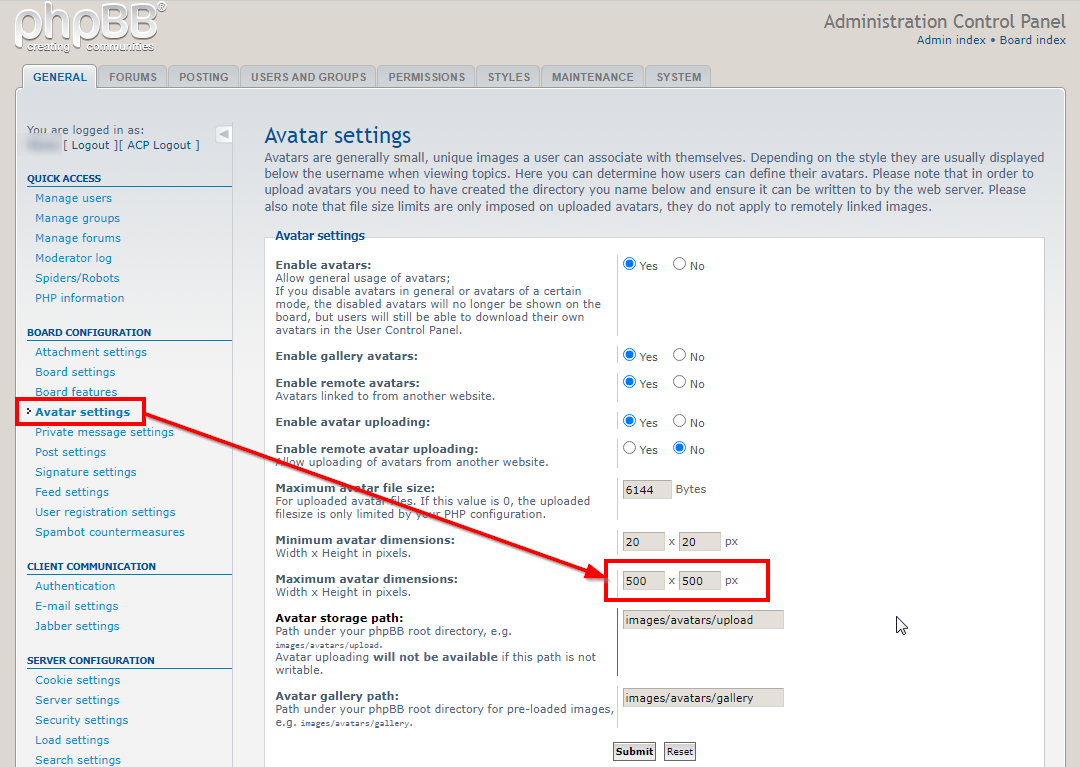Select No for Enable avatar uploading

coord(679,421)
